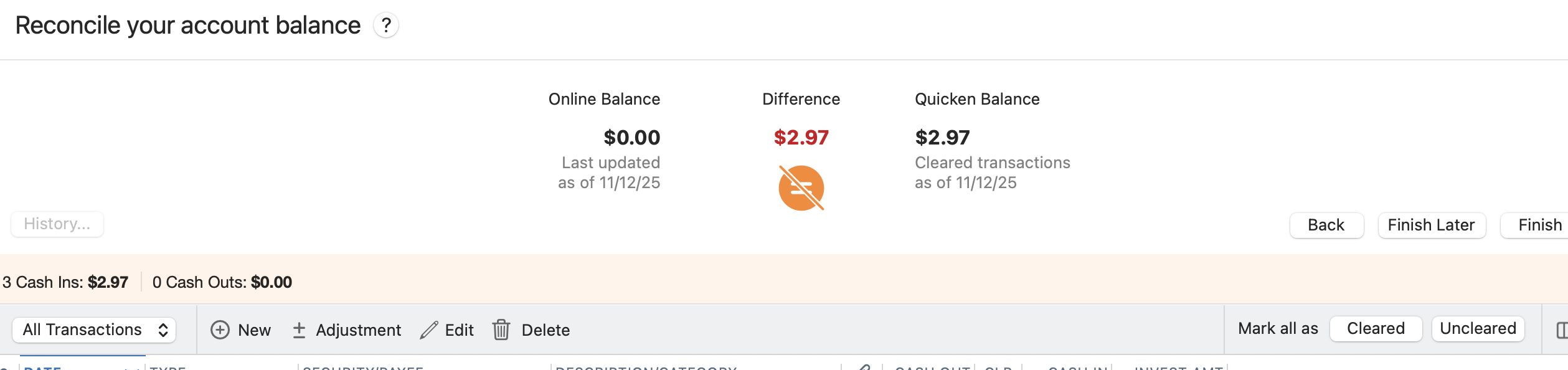Click the New transaction plus icon
The width and height of the screenshot is (1568, 370).
click(220, 330)
